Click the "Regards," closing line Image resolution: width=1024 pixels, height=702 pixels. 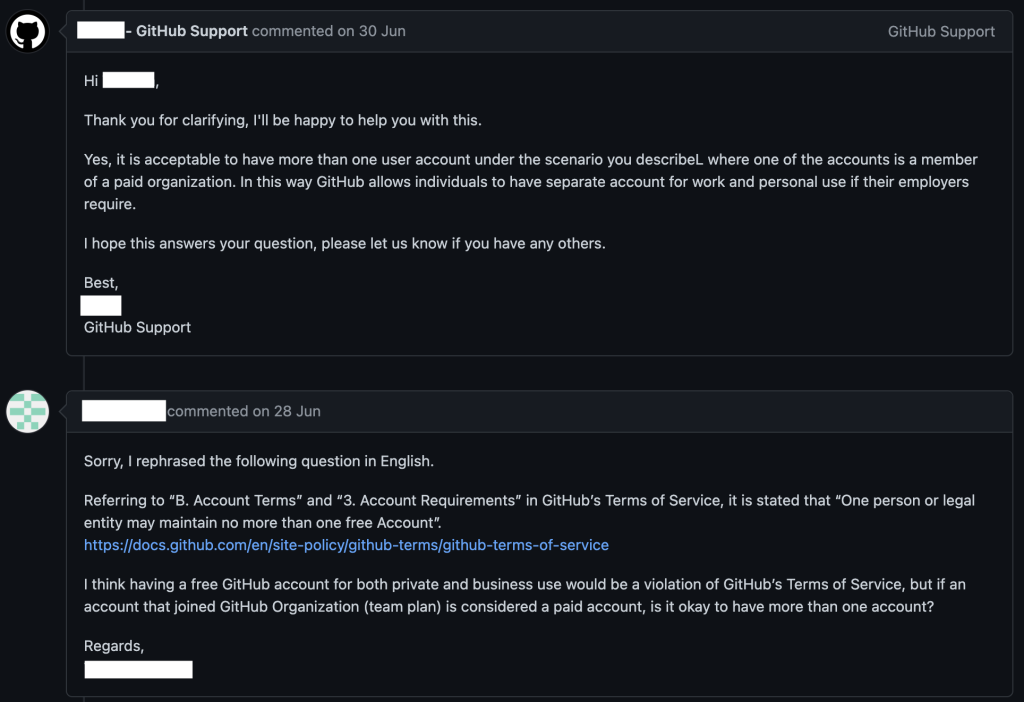pos(114,646)
